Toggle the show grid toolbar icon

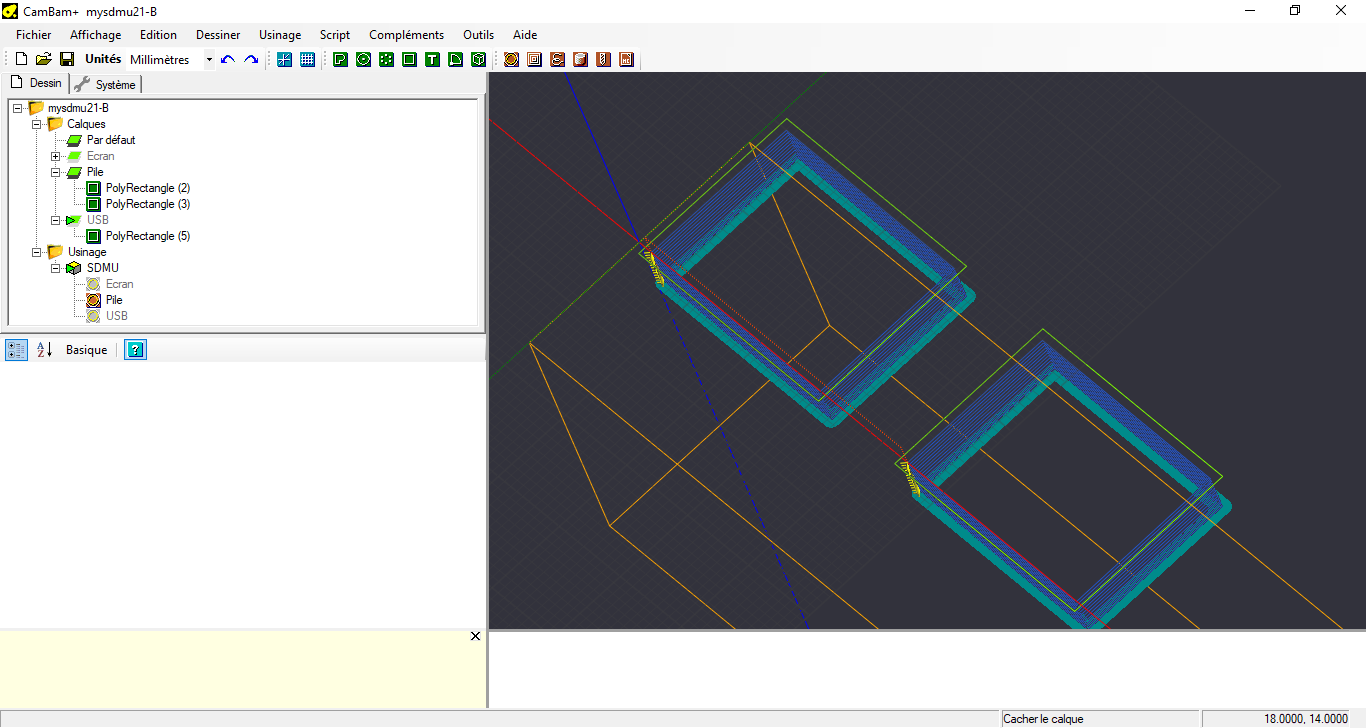point(307,60)
